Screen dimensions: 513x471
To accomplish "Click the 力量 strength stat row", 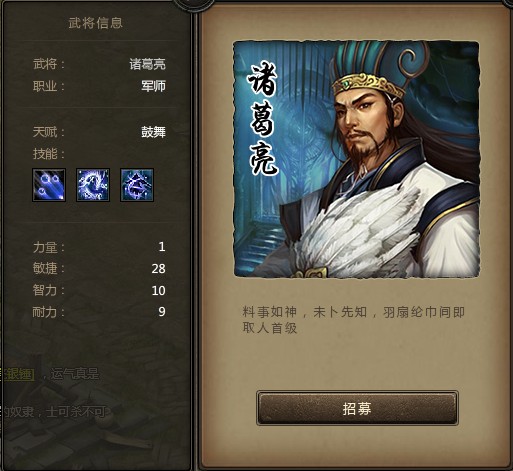I will coord(99,247).
